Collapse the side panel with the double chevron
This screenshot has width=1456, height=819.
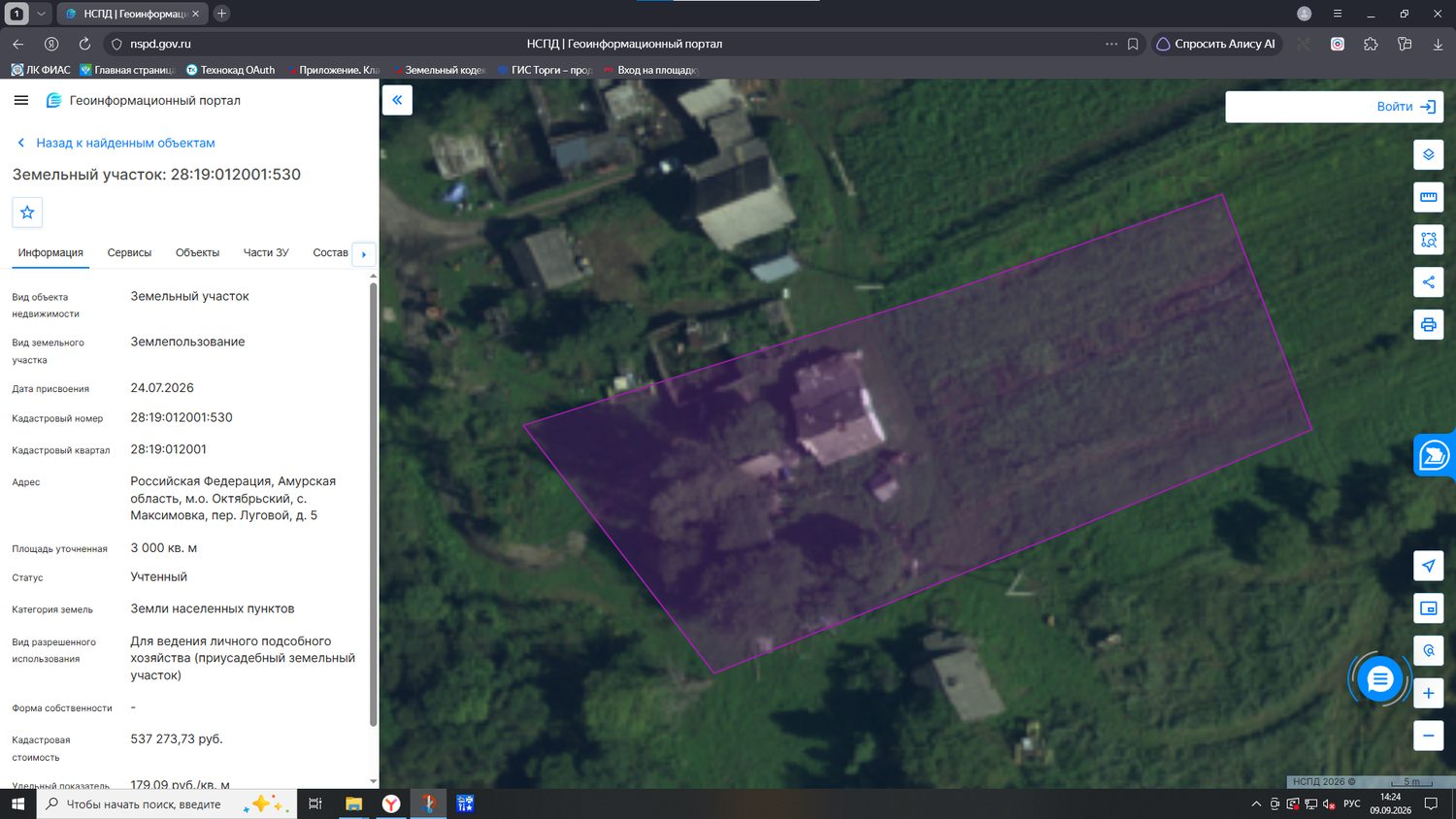click(x=397, y=100)
